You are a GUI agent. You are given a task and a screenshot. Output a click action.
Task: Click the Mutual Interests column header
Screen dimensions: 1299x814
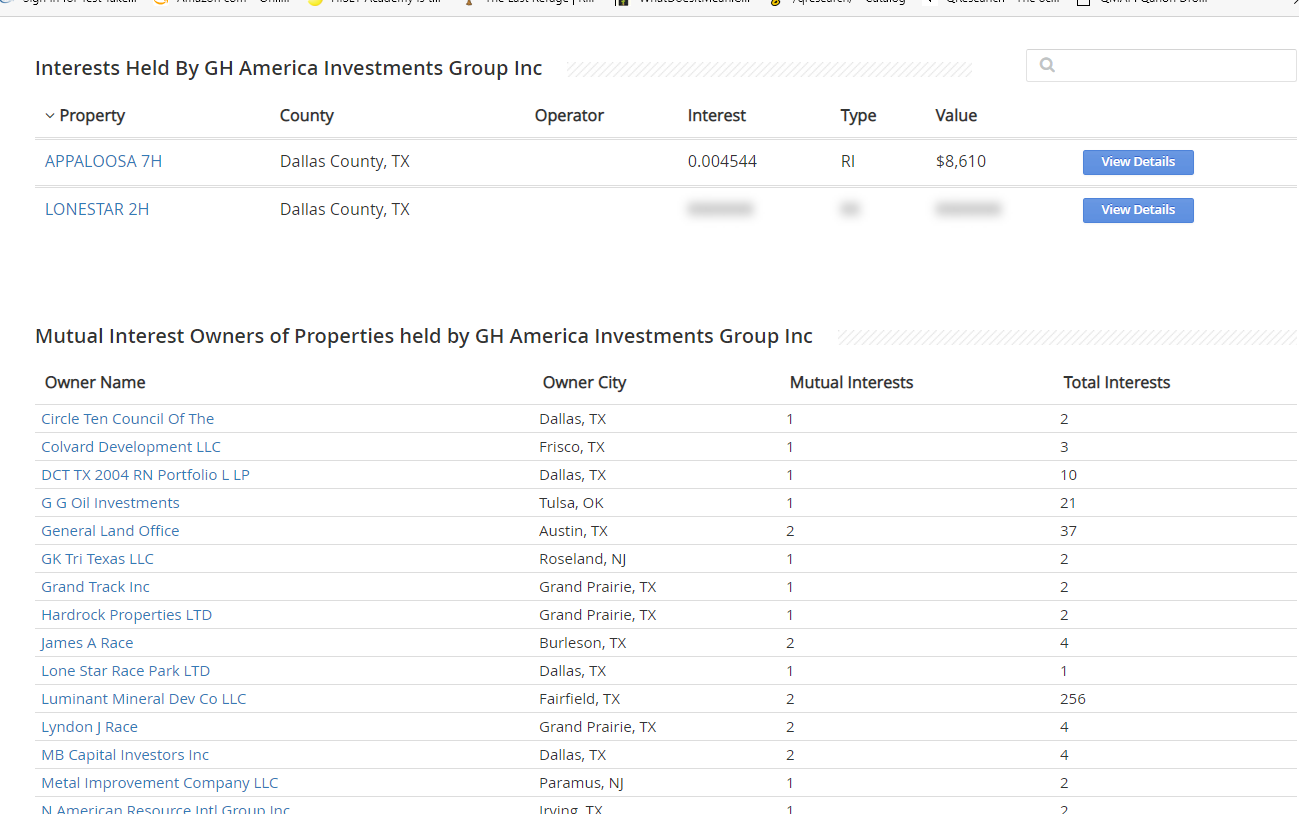tap(851, 382)
